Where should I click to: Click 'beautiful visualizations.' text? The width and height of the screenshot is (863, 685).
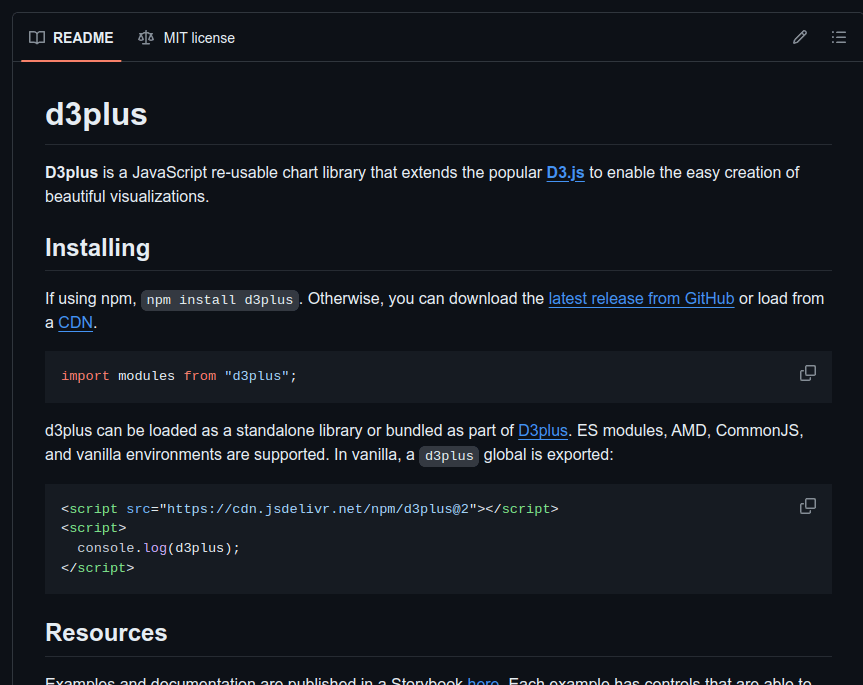127,196
